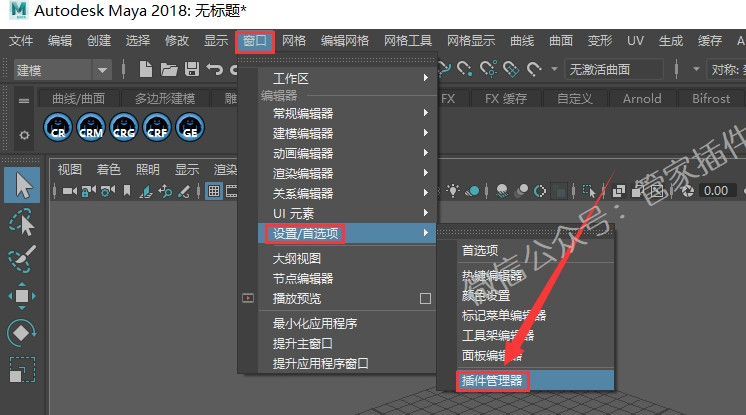The image size is (746, 415).
Task: Choose 插件管理器 from the submenu
Action: (x=535, y=381)
